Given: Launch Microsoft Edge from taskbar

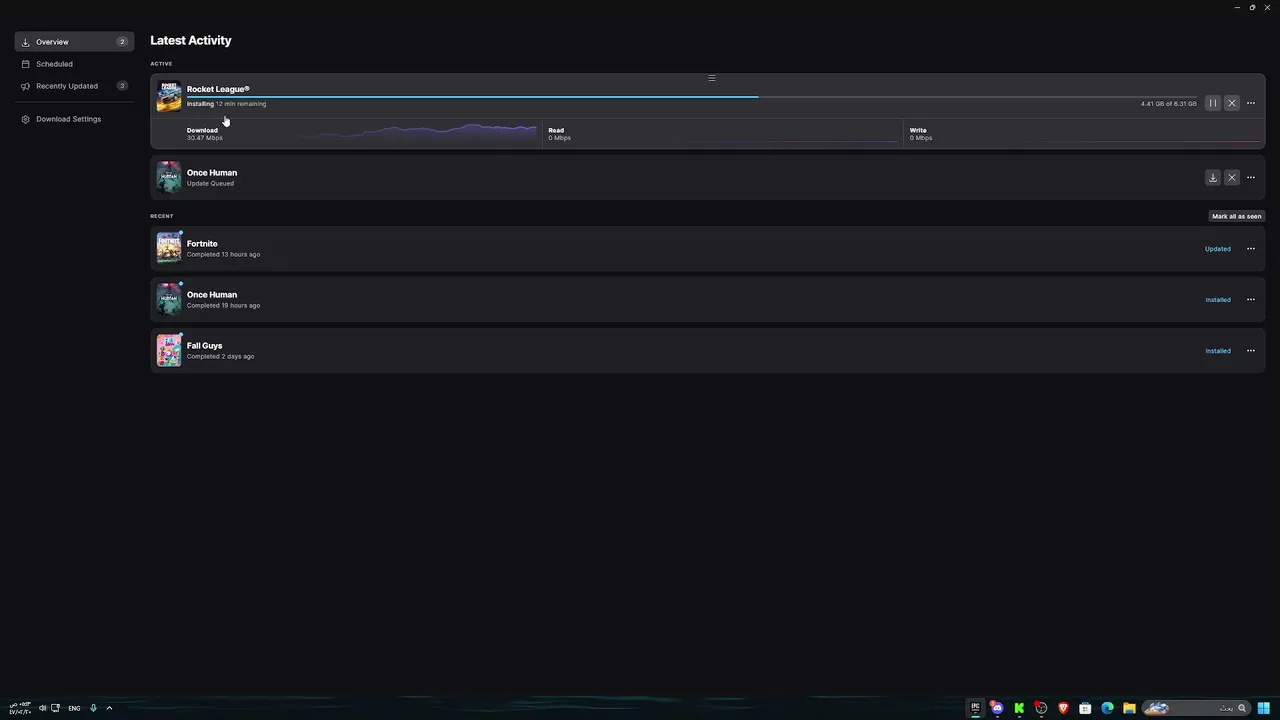Looking at the screenshot, I should [1107, 708].
